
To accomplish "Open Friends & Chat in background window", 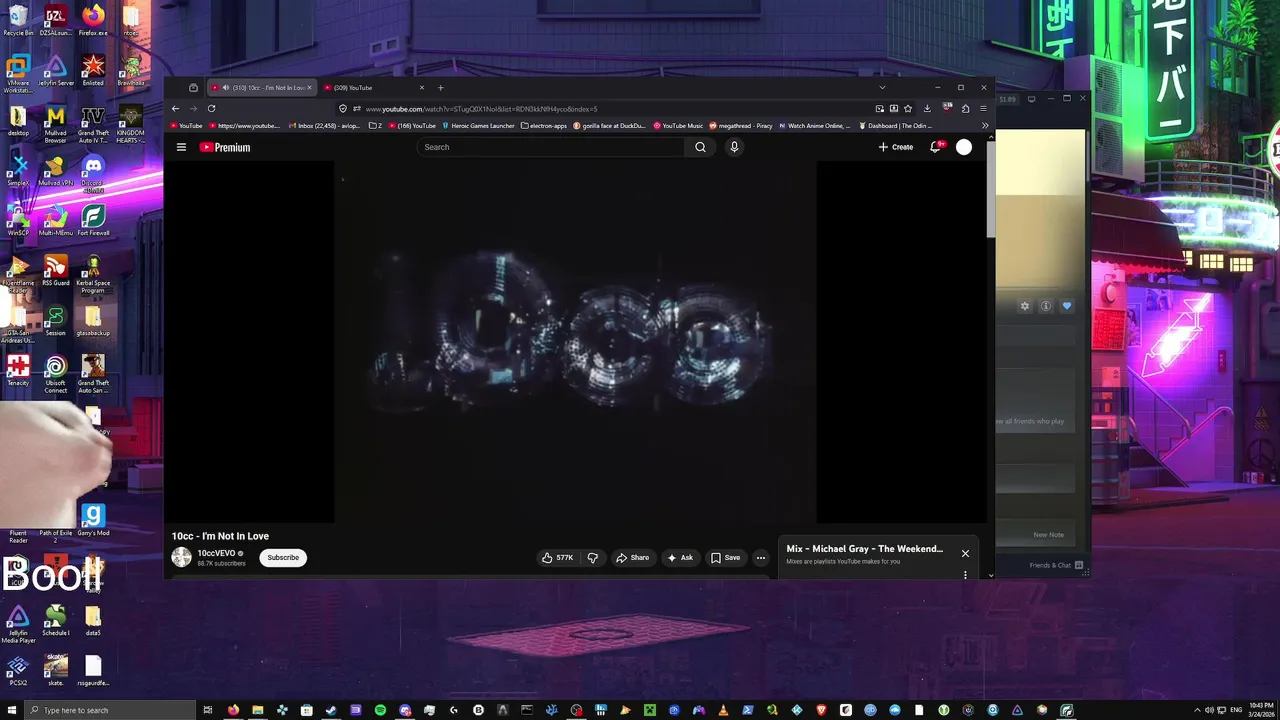I will pos(1056,565).
